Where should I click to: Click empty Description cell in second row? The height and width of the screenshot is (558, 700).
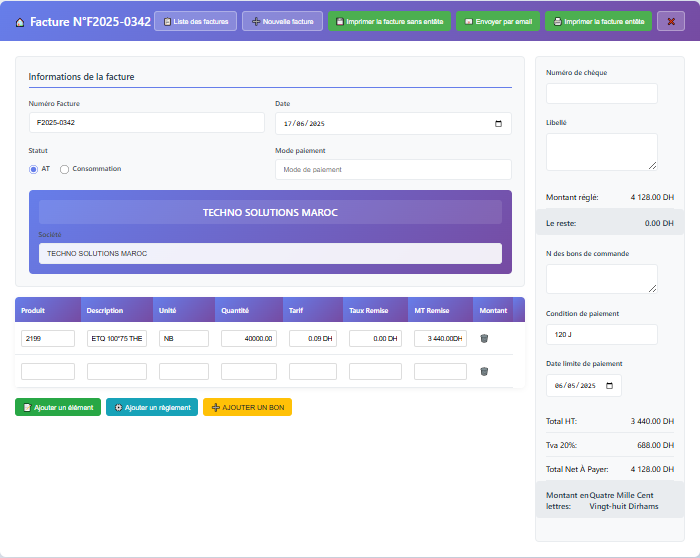pyautogui.click(x=117, y=371)
